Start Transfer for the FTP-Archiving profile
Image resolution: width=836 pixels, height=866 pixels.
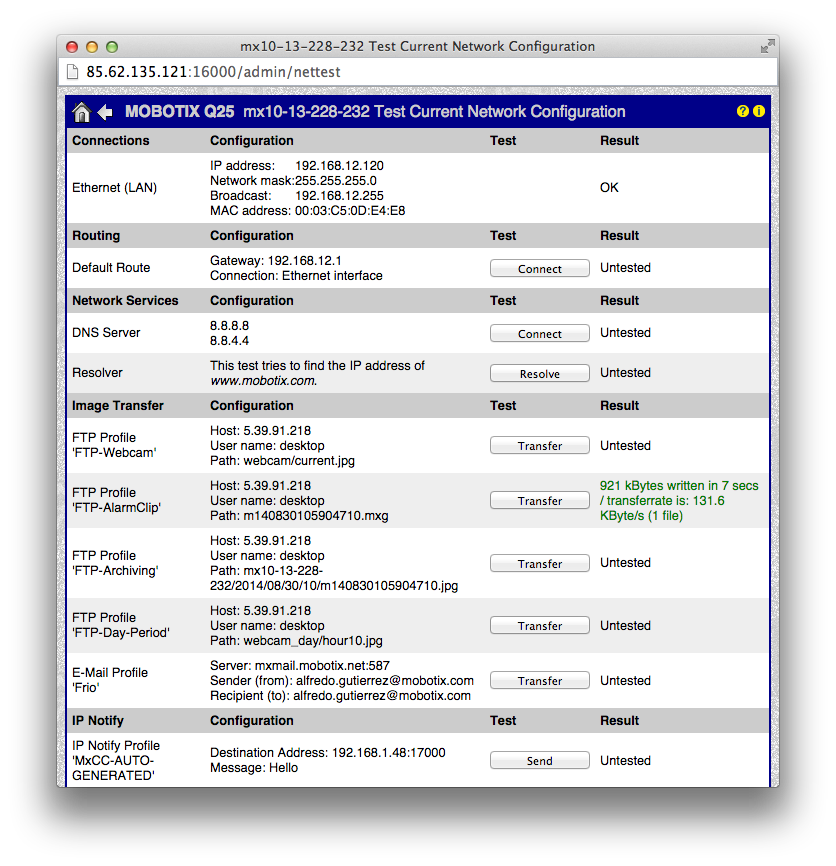[x=539, y=564]
